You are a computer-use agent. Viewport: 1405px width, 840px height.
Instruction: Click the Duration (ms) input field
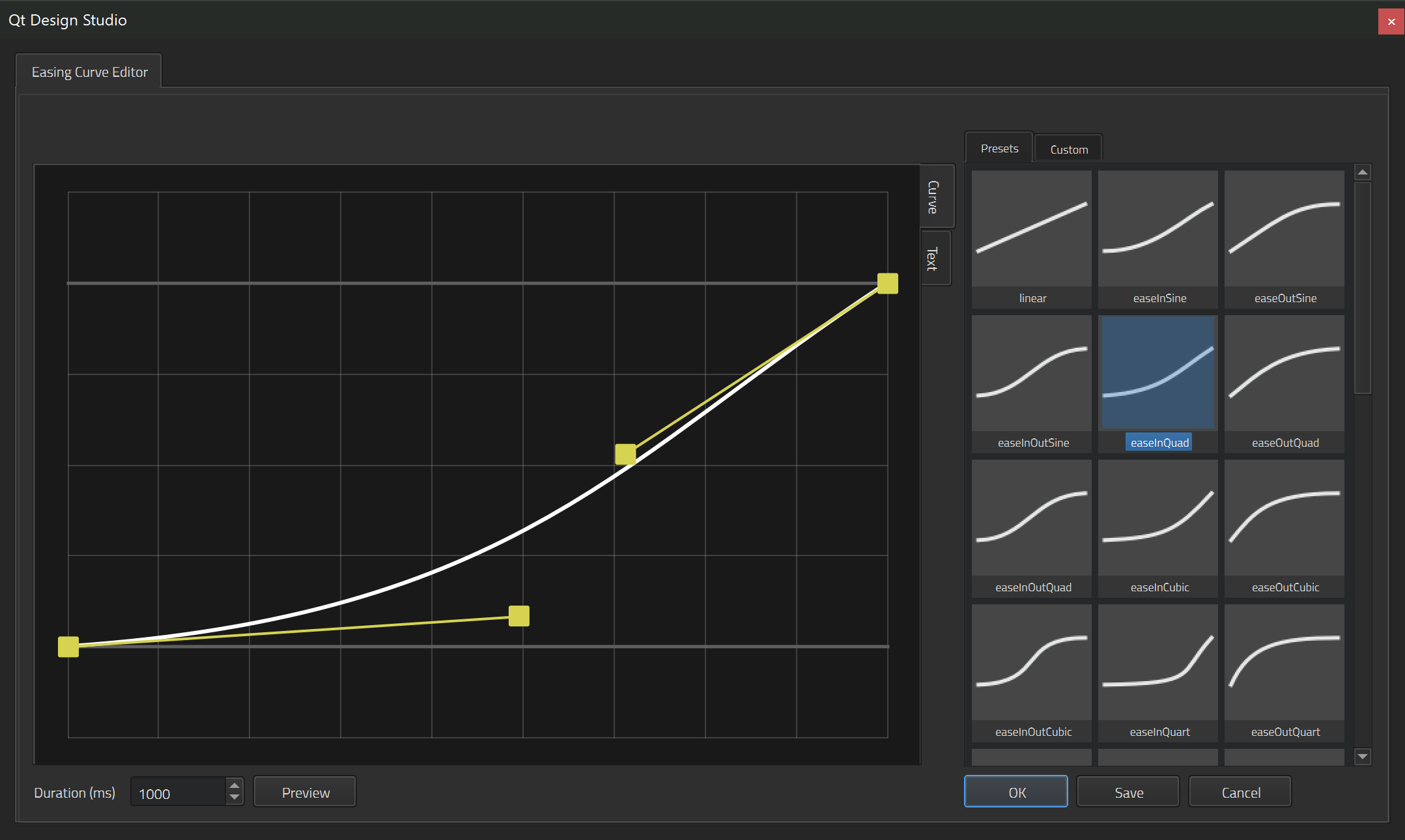(178, 793)
